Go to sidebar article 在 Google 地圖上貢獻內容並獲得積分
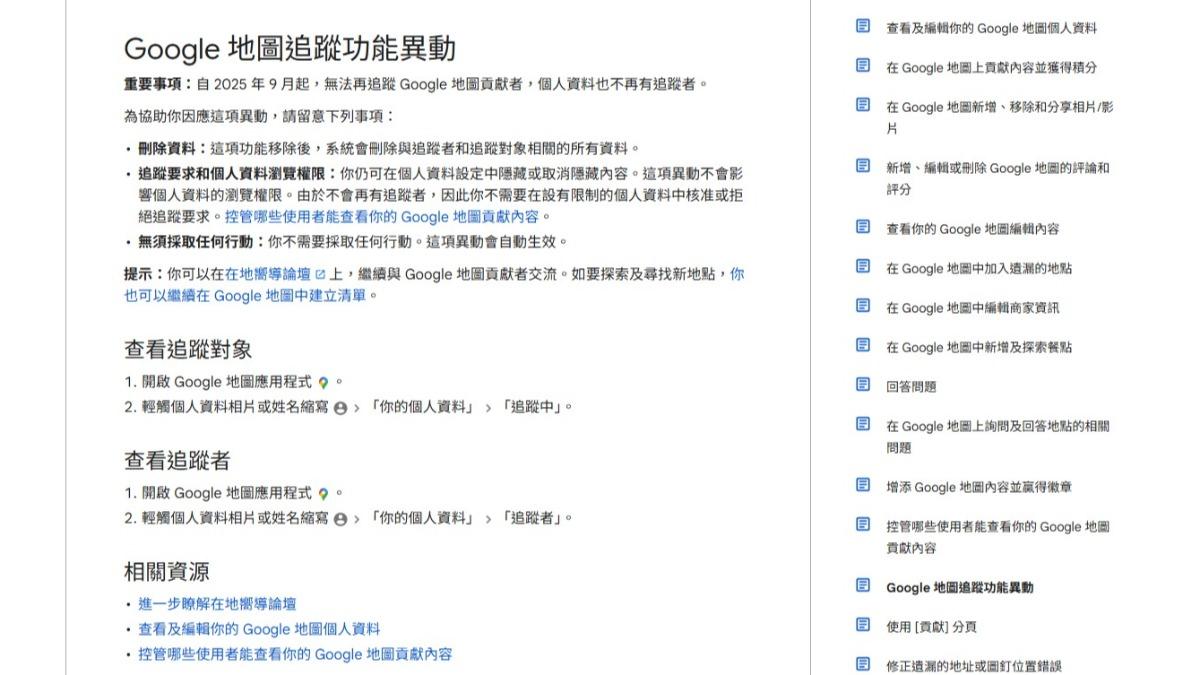The height and width of the screenshot is (675, 1200). coord(991,68)
